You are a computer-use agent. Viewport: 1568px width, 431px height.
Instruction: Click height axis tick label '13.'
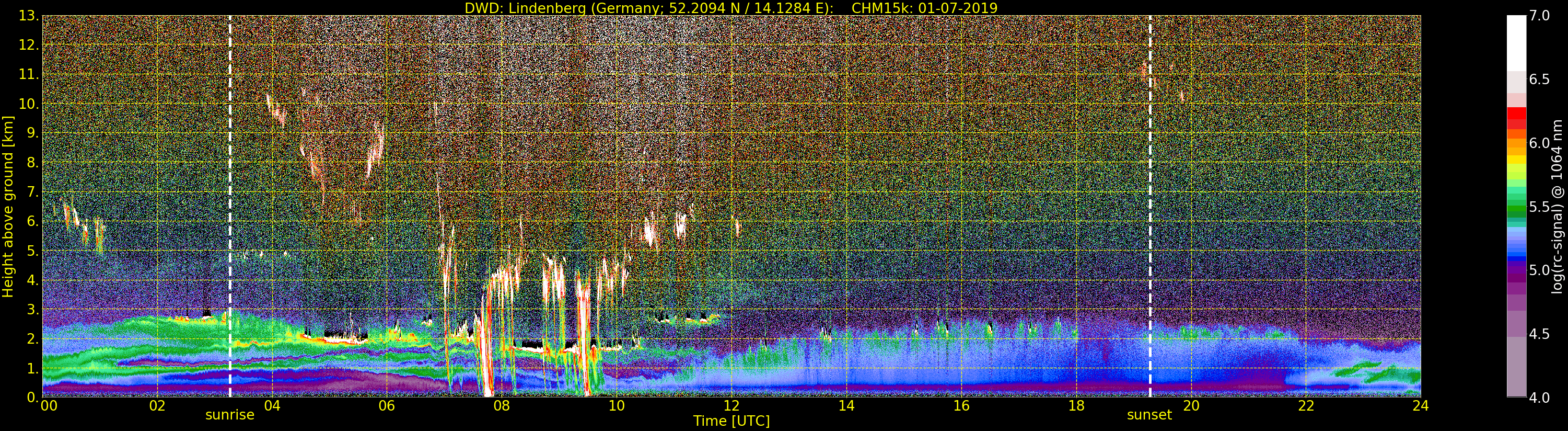pos(29,16)
